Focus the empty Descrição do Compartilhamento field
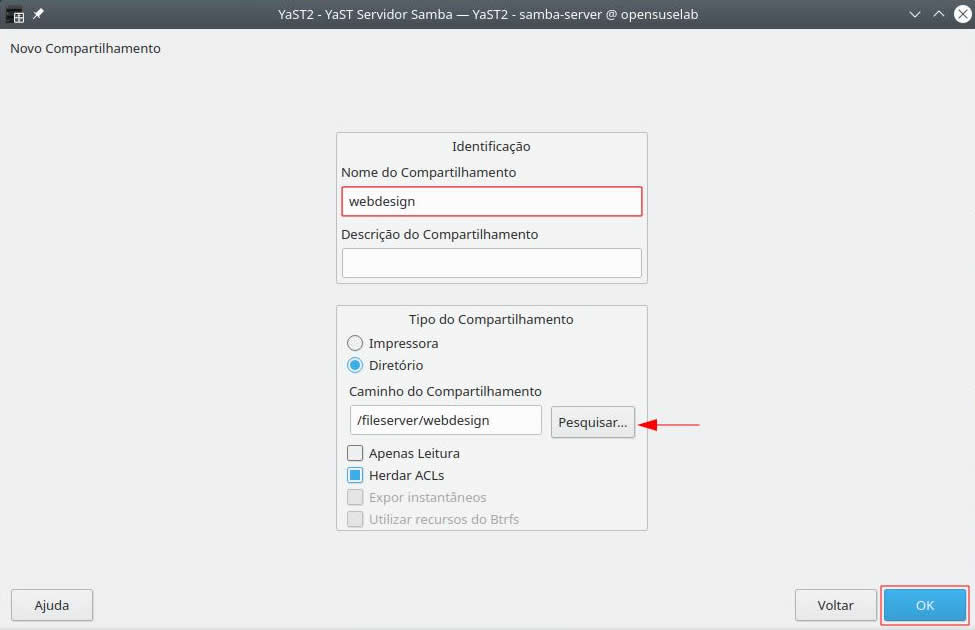The width and height of the screenshot is (975, 630). 491,263
